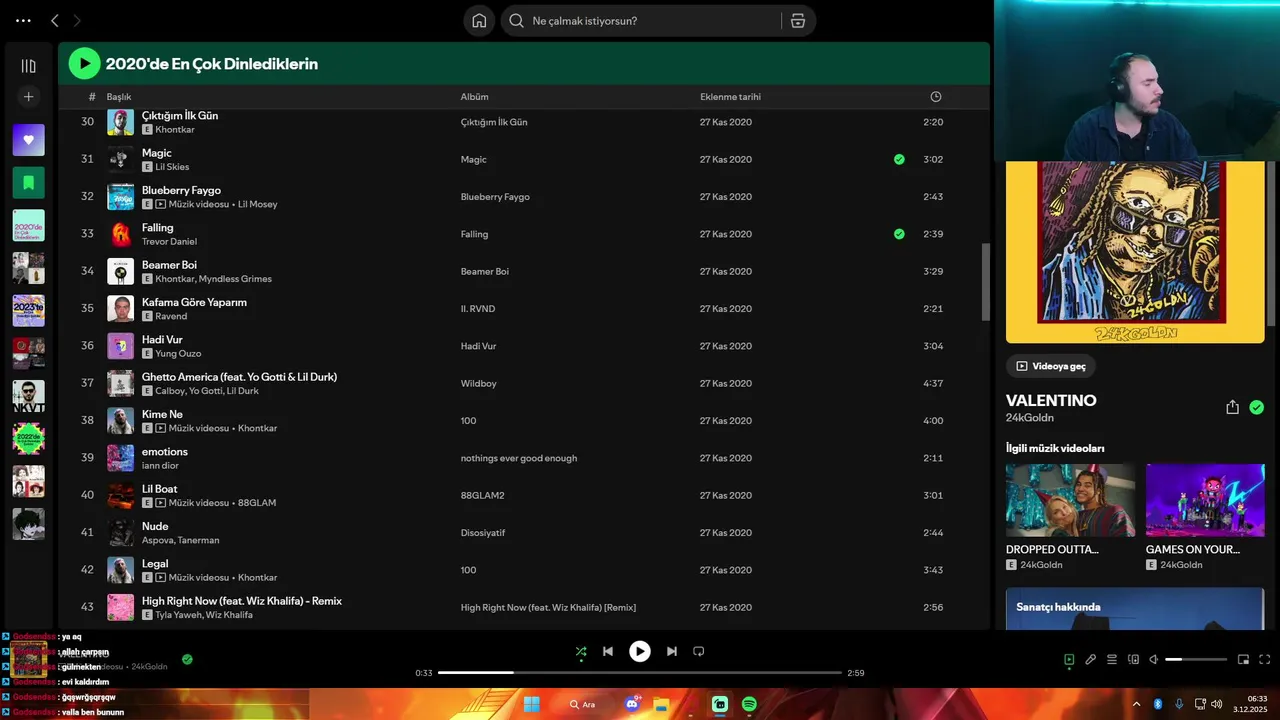Open the three-dot app menu

click(x=23, y=20)
